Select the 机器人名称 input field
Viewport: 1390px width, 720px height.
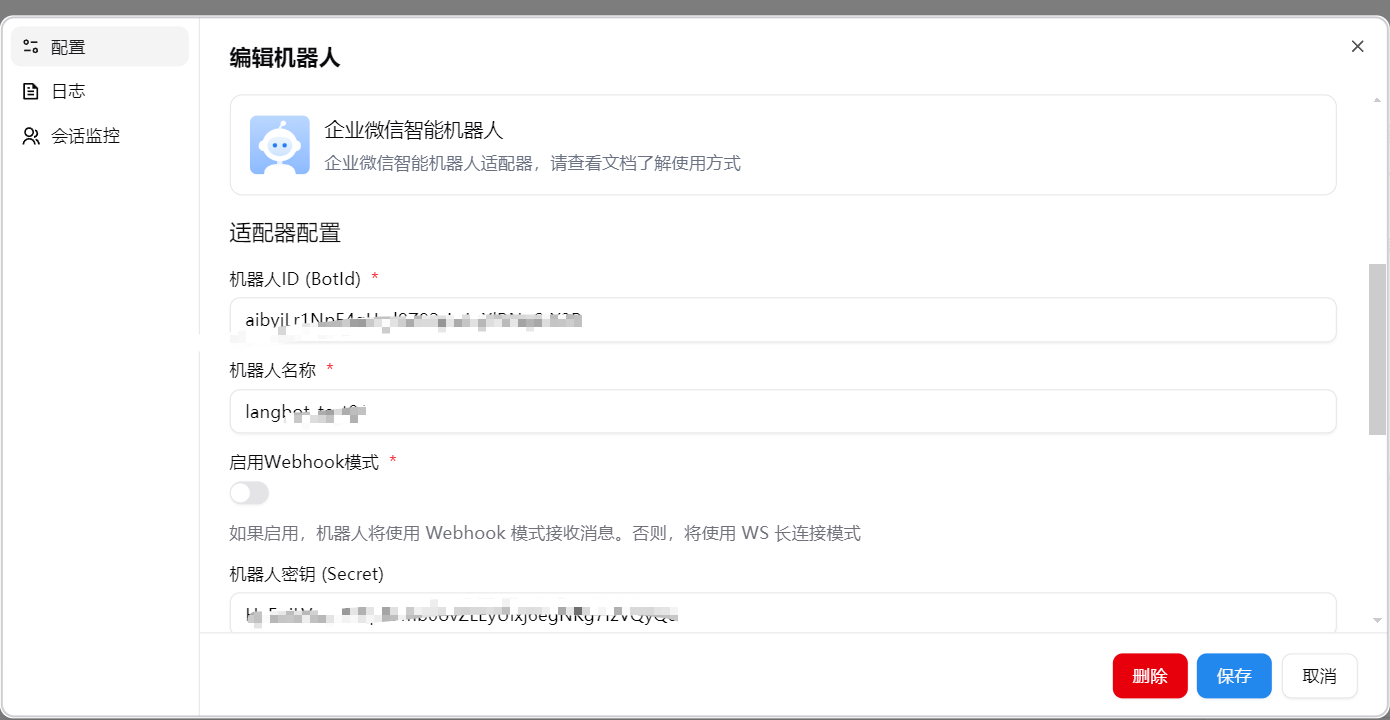780,411
